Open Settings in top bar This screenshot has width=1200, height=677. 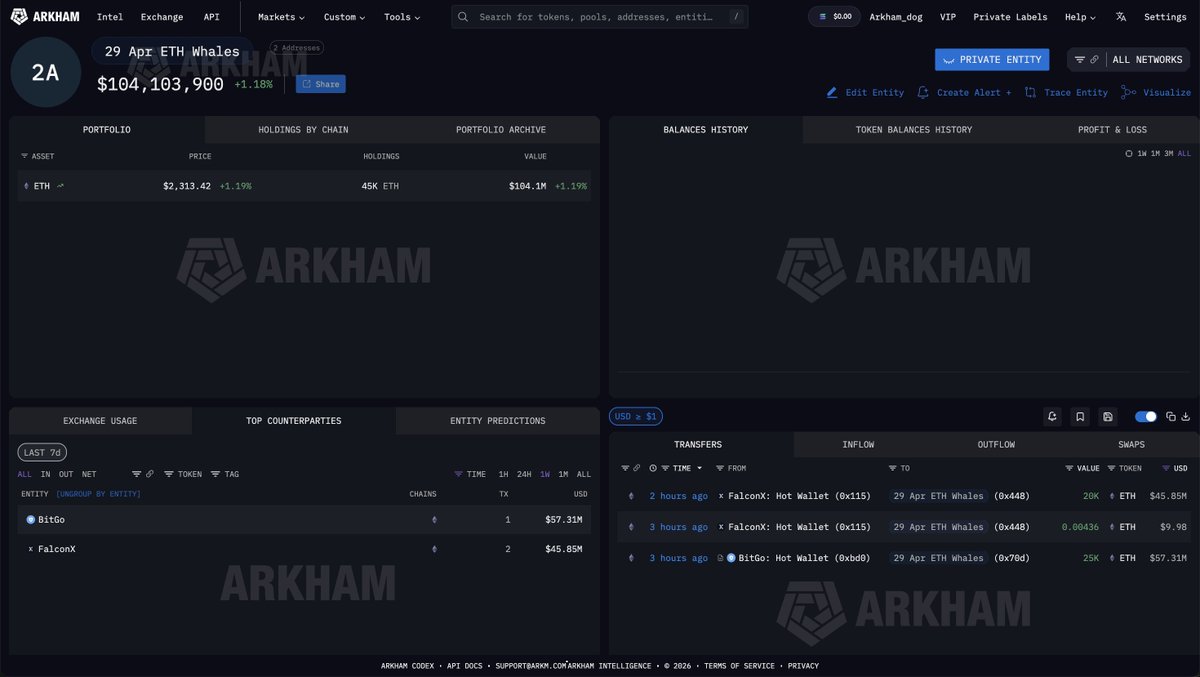click(x=1165, y=17)
